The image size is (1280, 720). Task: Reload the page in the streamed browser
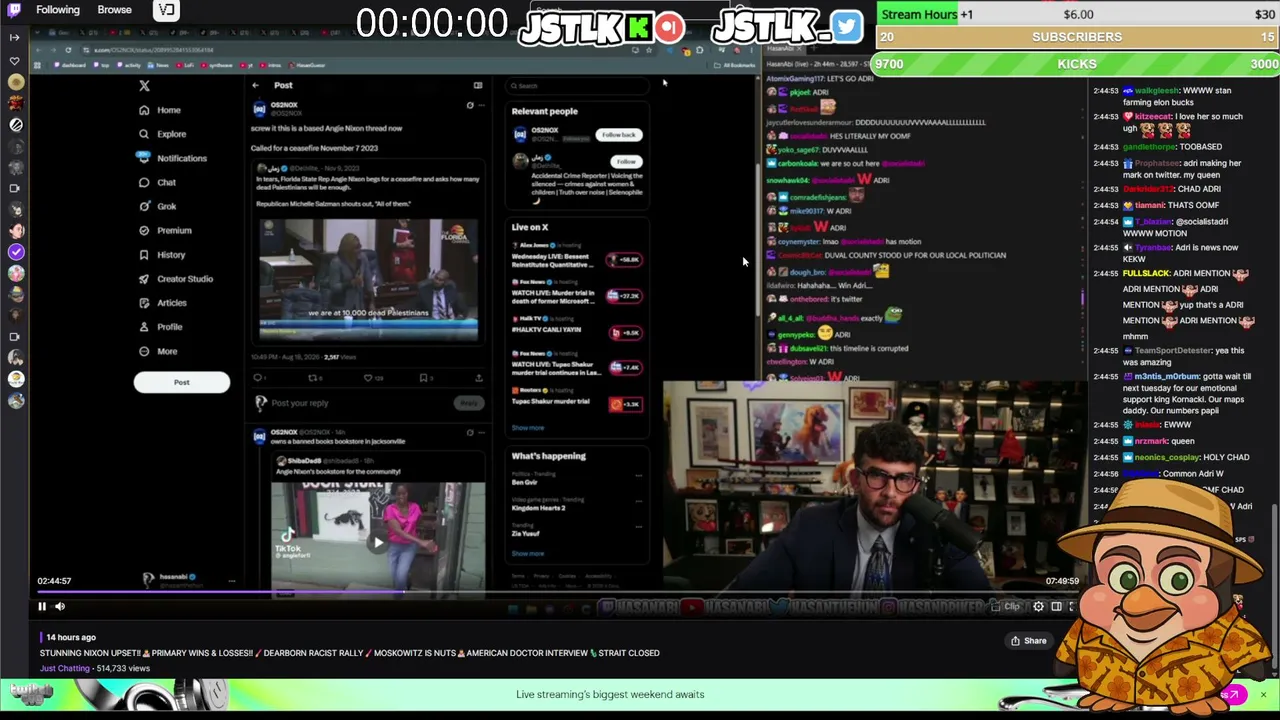(68, 50)
